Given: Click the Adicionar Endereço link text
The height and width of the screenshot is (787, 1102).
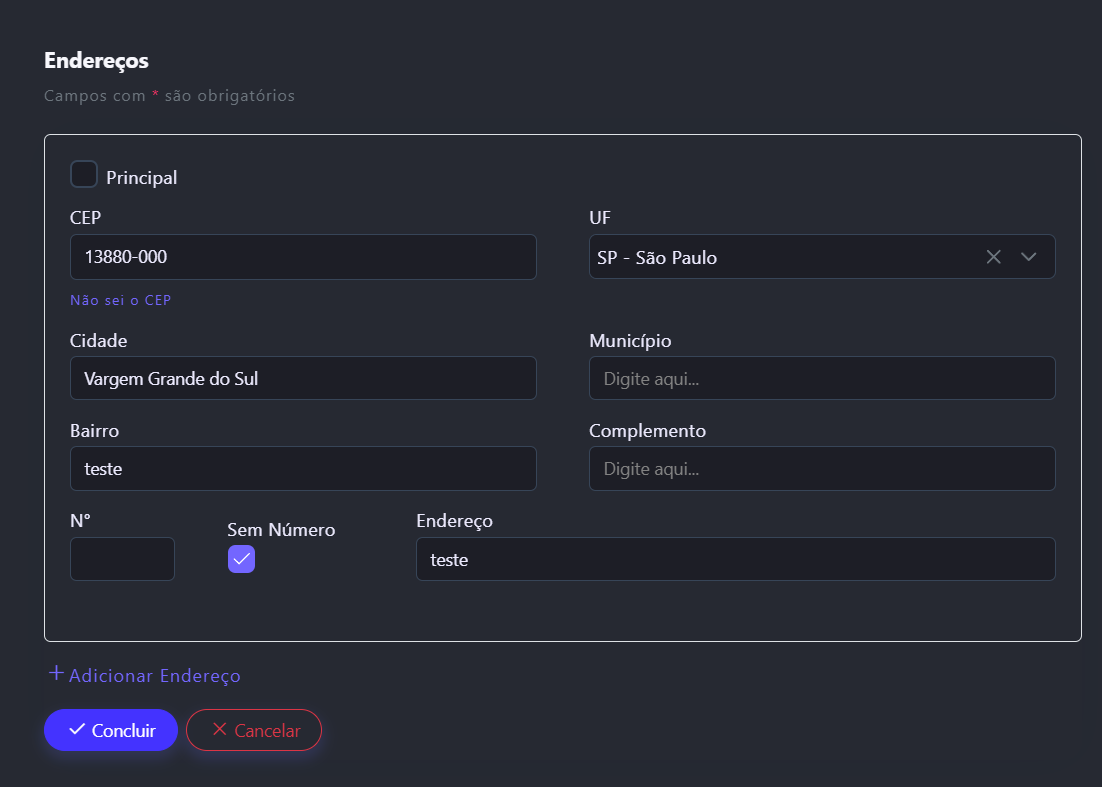Looking at the screenshot, I should pyautogui.click(x=154, y=676).
